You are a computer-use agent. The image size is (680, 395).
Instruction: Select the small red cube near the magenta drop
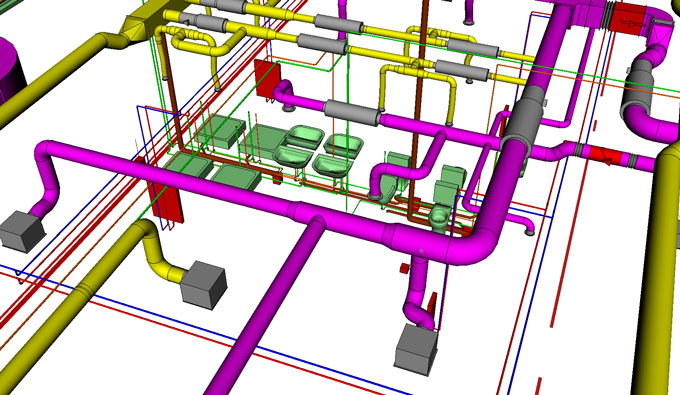click(x=405, y=268)
